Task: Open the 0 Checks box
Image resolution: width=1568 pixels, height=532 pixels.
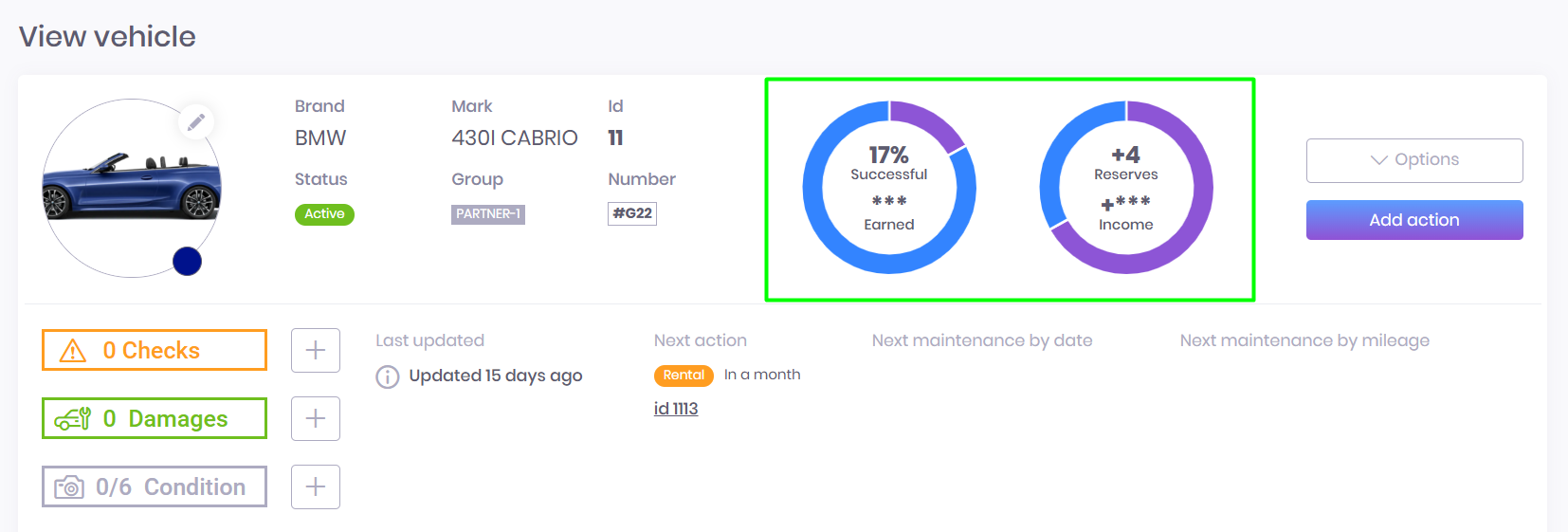Action: coord(155,351)
